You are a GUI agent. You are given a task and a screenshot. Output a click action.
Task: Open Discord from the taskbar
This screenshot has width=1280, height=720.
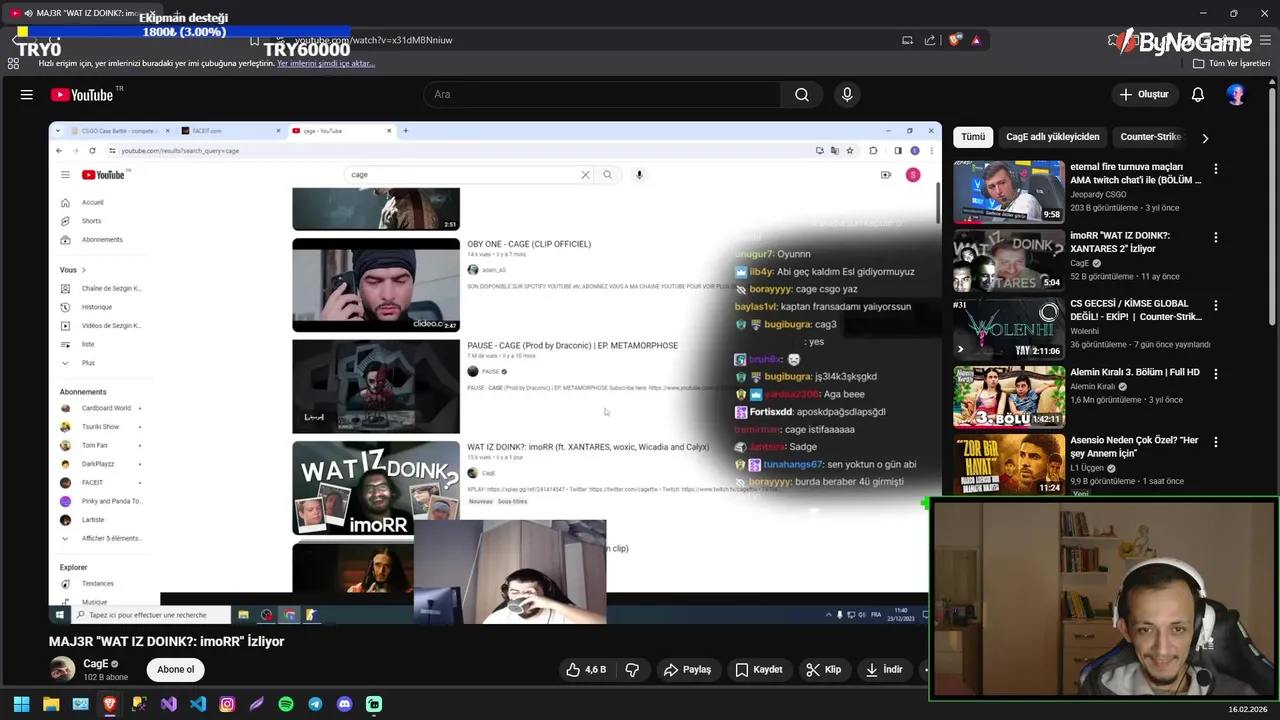point(345,704)
